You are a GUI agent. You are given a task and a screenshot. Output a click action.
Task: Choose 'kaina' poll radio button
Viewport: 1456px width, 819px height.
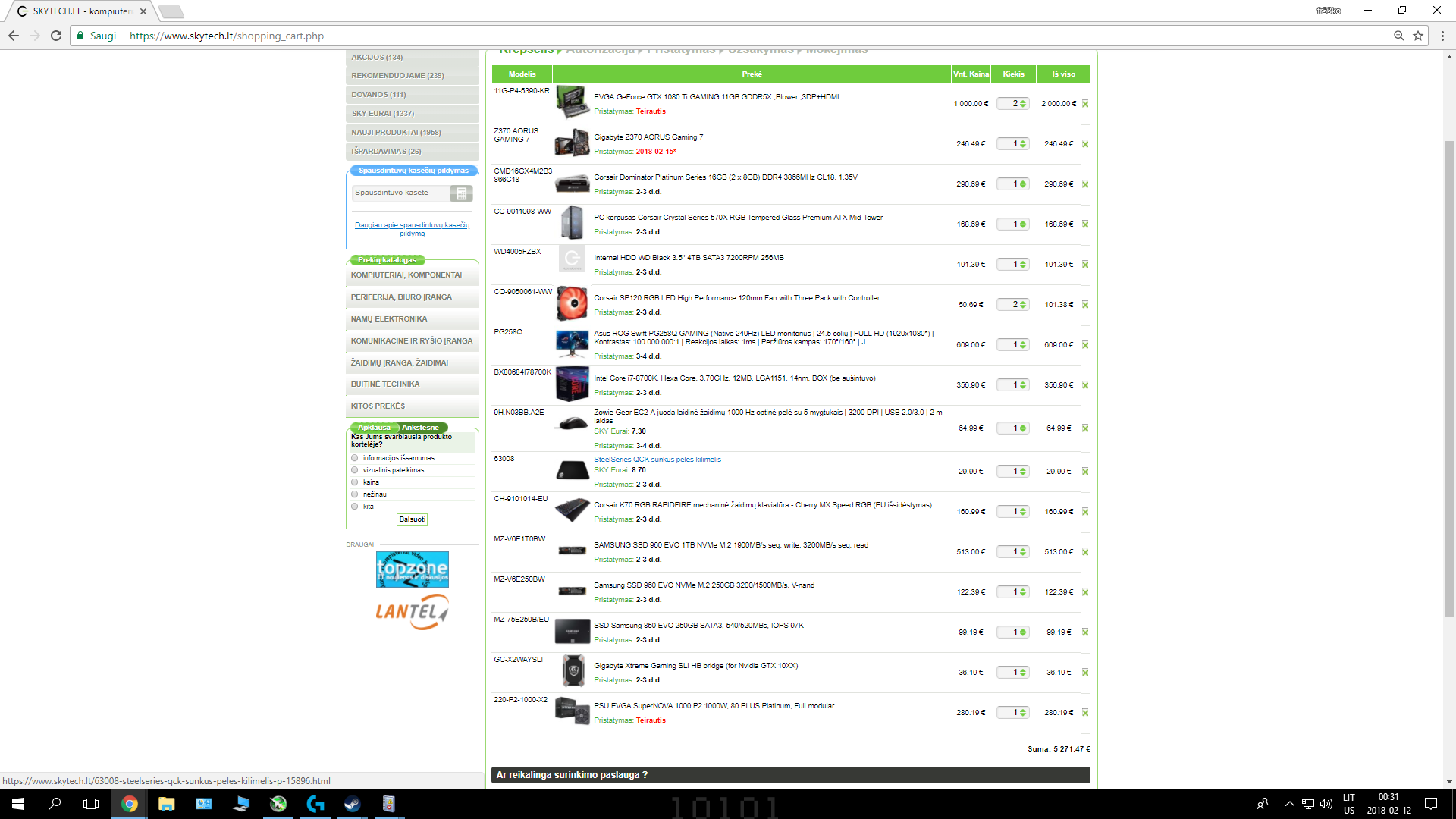[x=355, y=482]
